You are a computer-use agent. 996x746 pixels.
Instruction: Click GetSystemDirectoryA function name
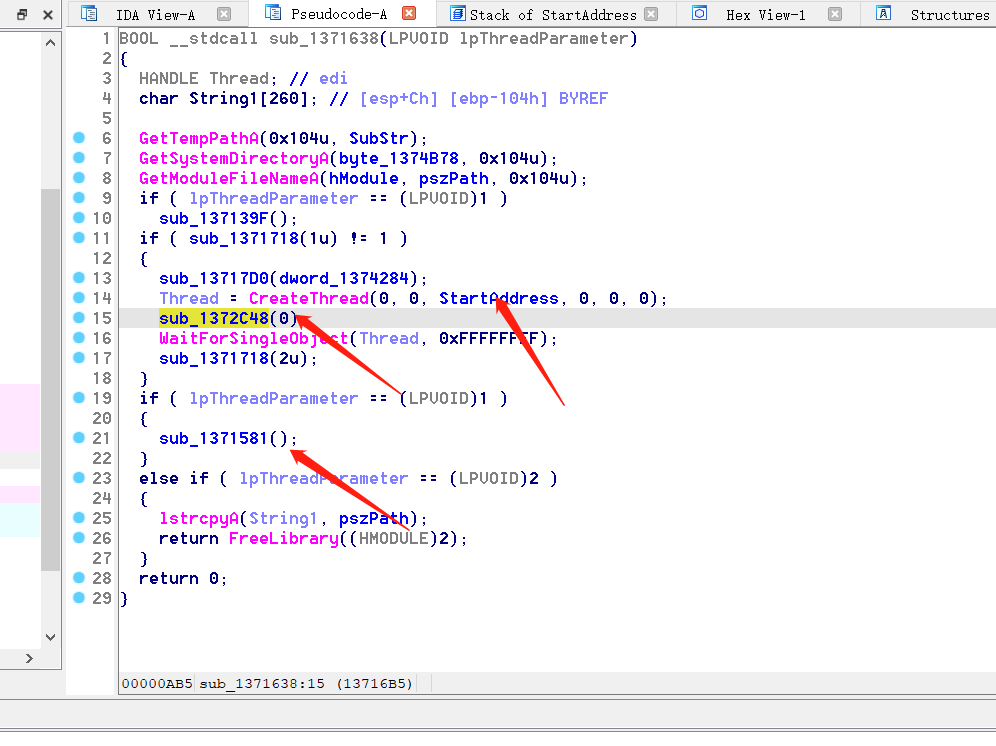click(234, 158)
